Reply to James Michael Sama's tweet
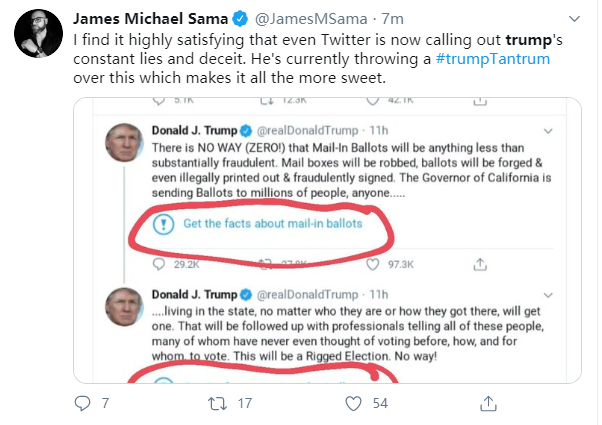Screen dimensions: 602x425 click(83, 403)
